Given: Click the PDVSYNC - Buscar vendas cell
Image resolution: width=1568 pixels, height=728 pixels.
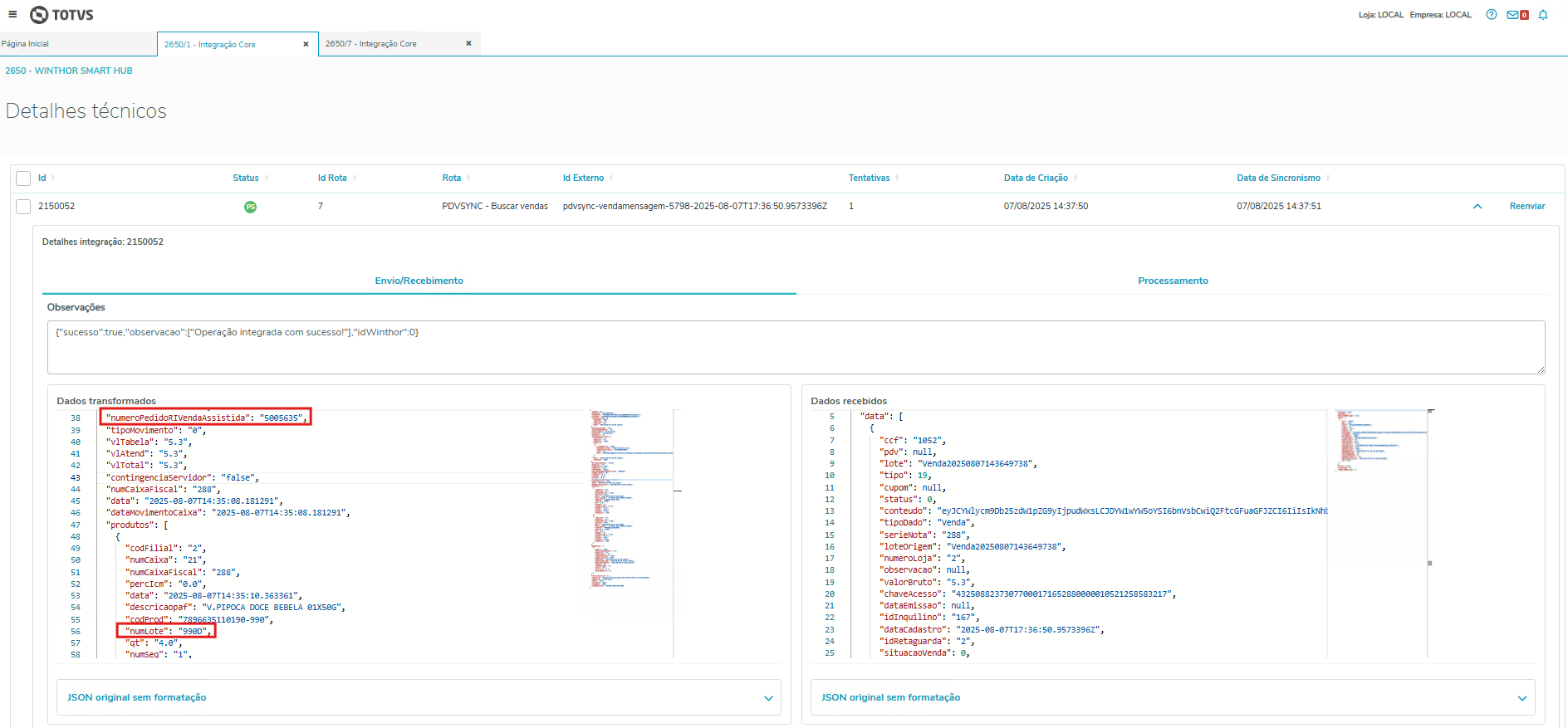Looking at the screenshot, I should point(495,207).
